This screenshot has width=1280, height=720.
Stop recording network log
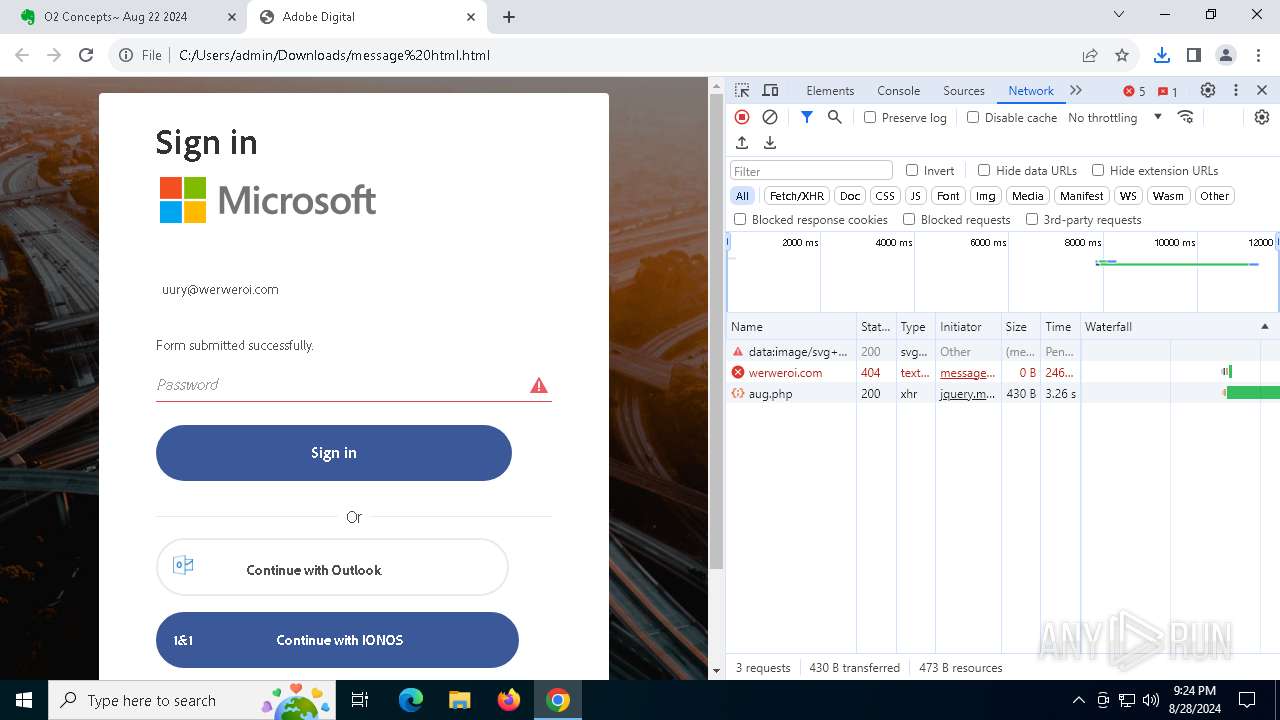coord(742,117)
